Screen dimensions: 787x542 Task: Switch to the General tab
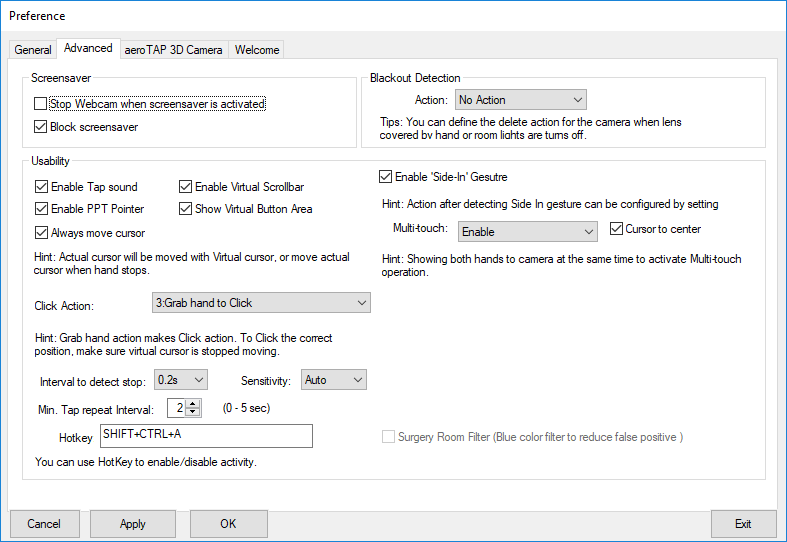point(33,50)
